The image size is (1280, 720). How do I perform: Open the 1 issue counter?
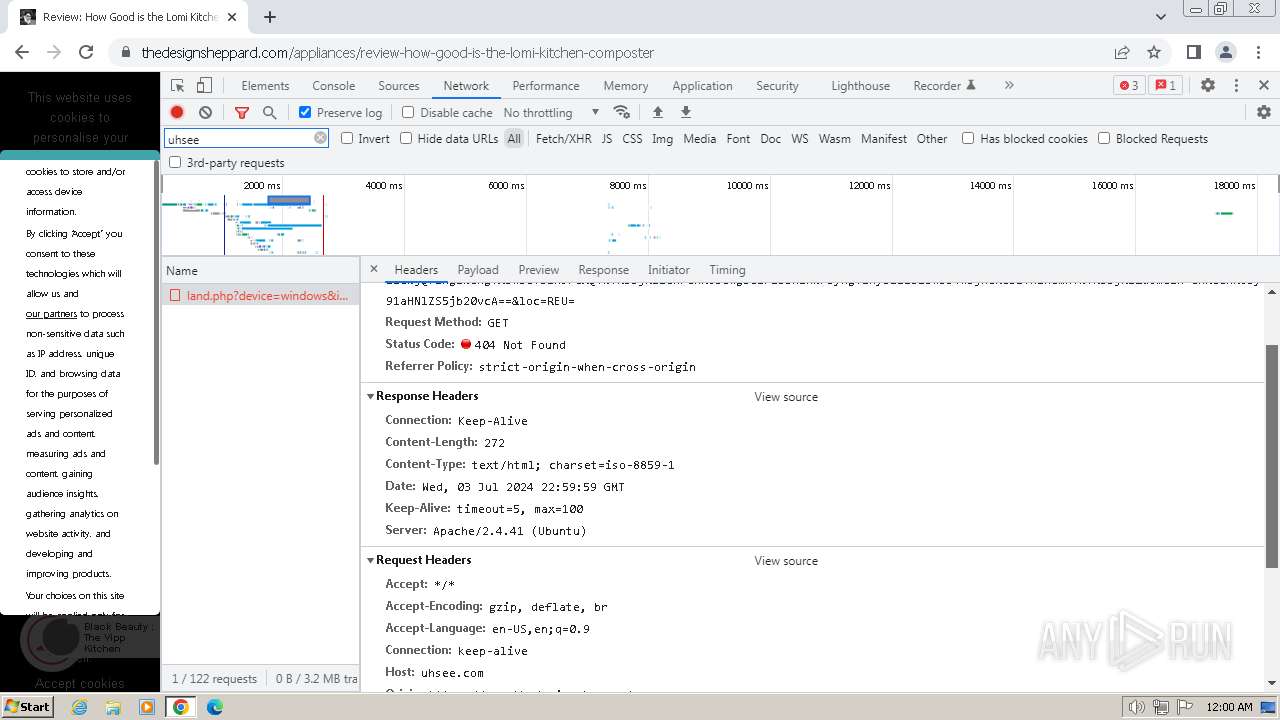[x=1165, y=86]
